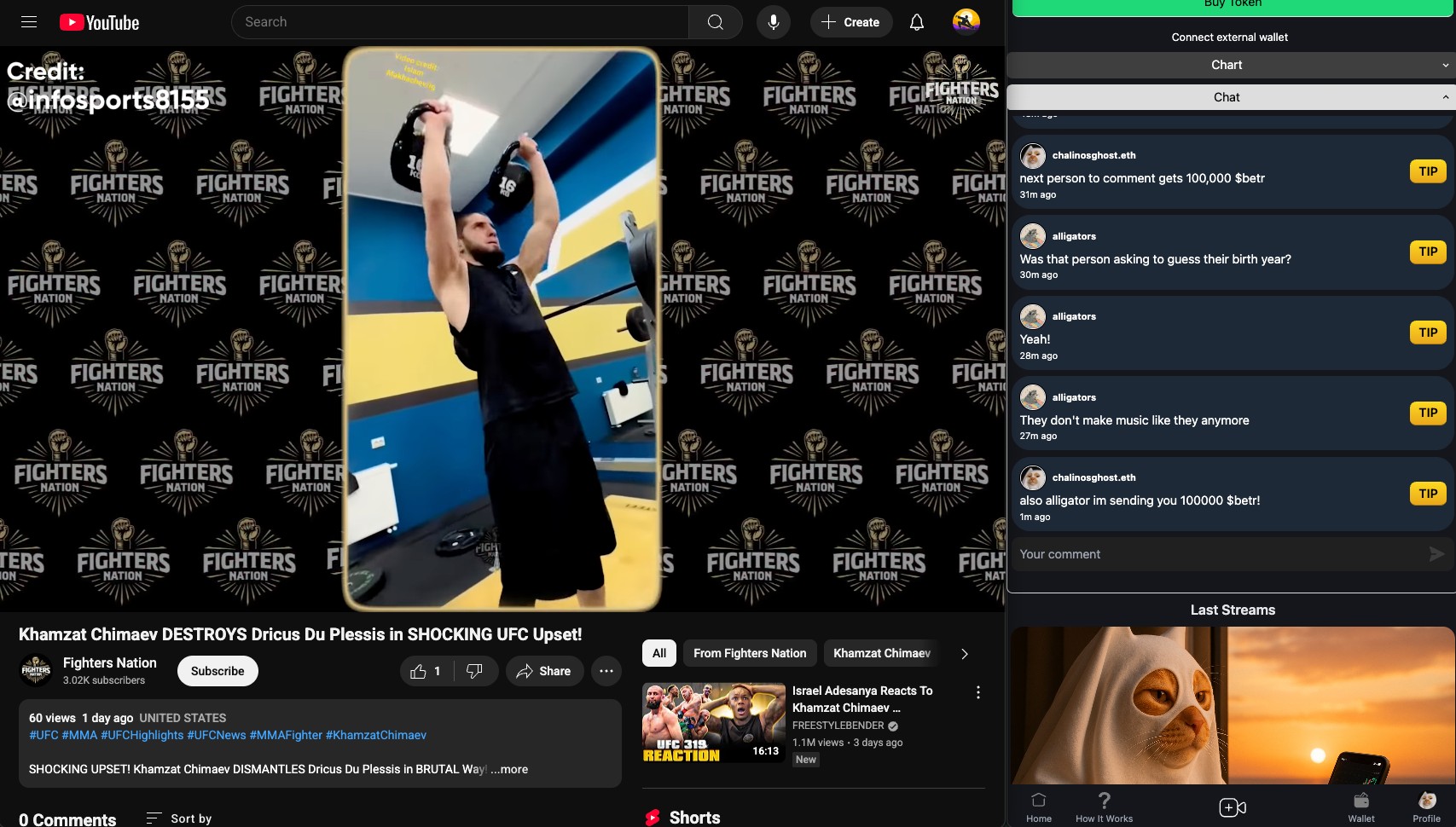Open the #MMA hashtag link
Screen dimensions: 1456x827
[79, 735]
